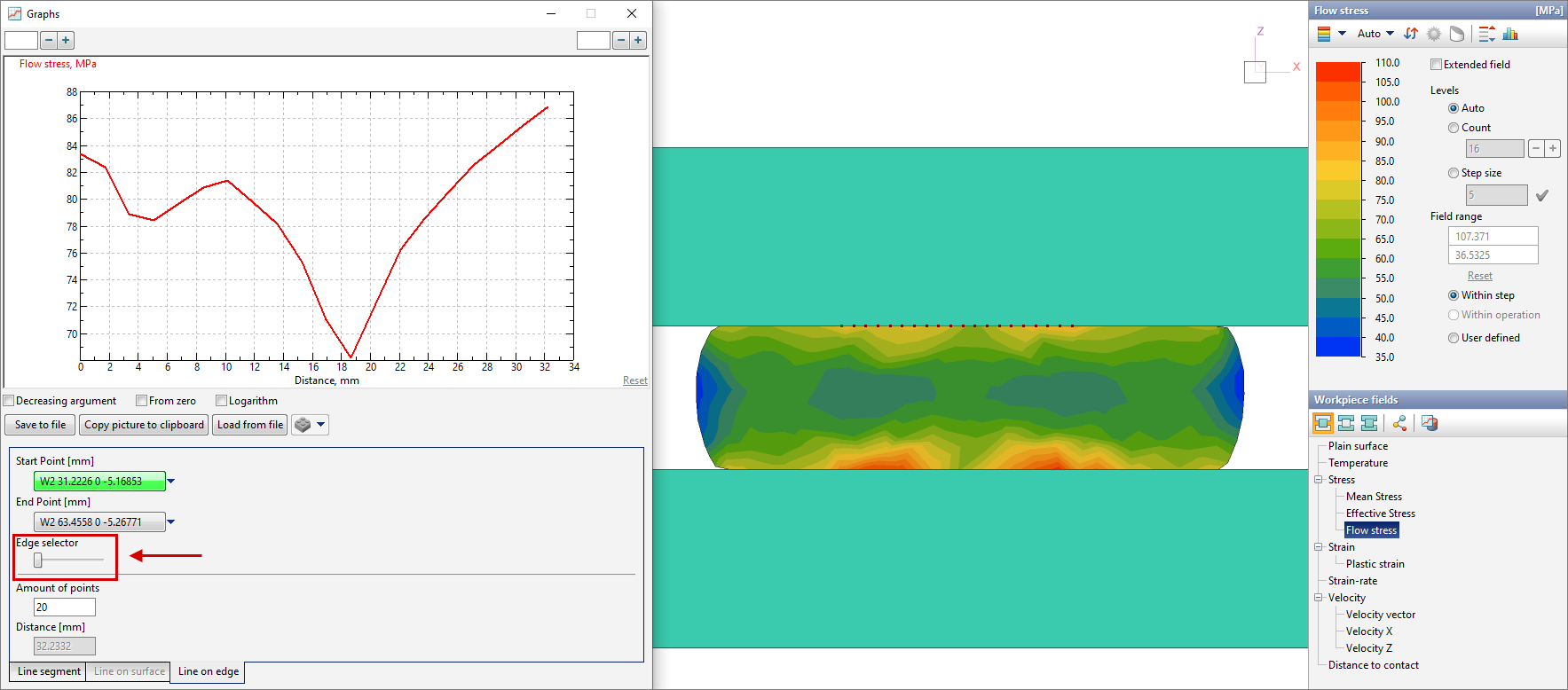Click the Edge selector slider handle

point(38,560)
